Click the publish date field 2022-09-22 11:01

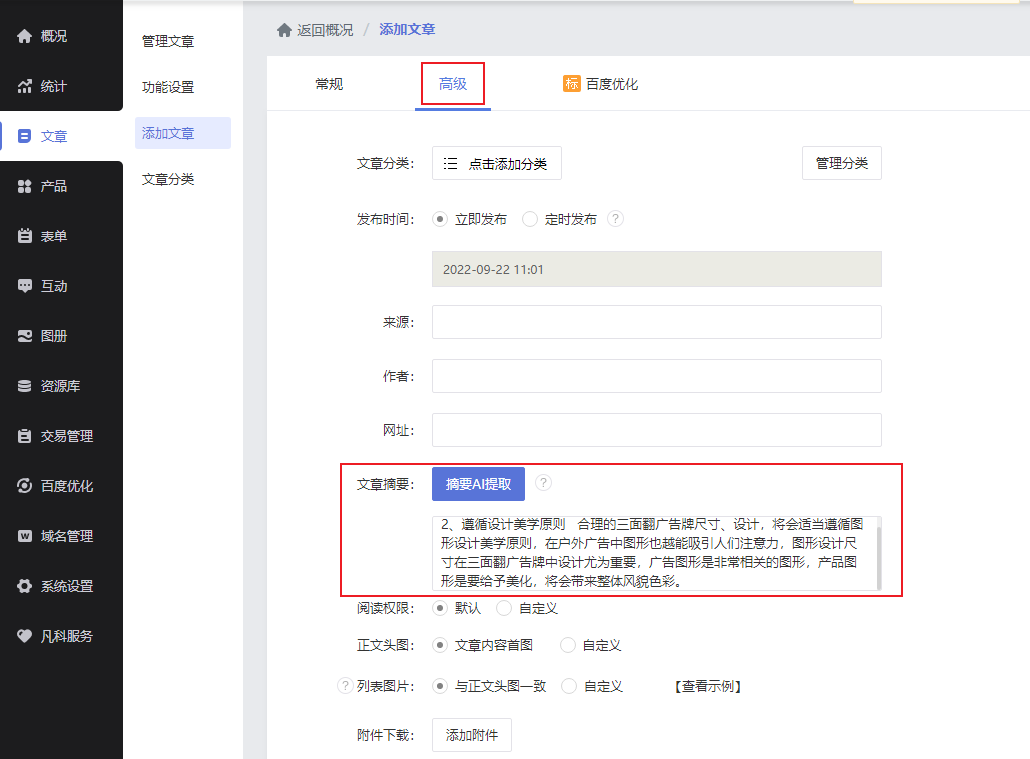coord(656,269)
